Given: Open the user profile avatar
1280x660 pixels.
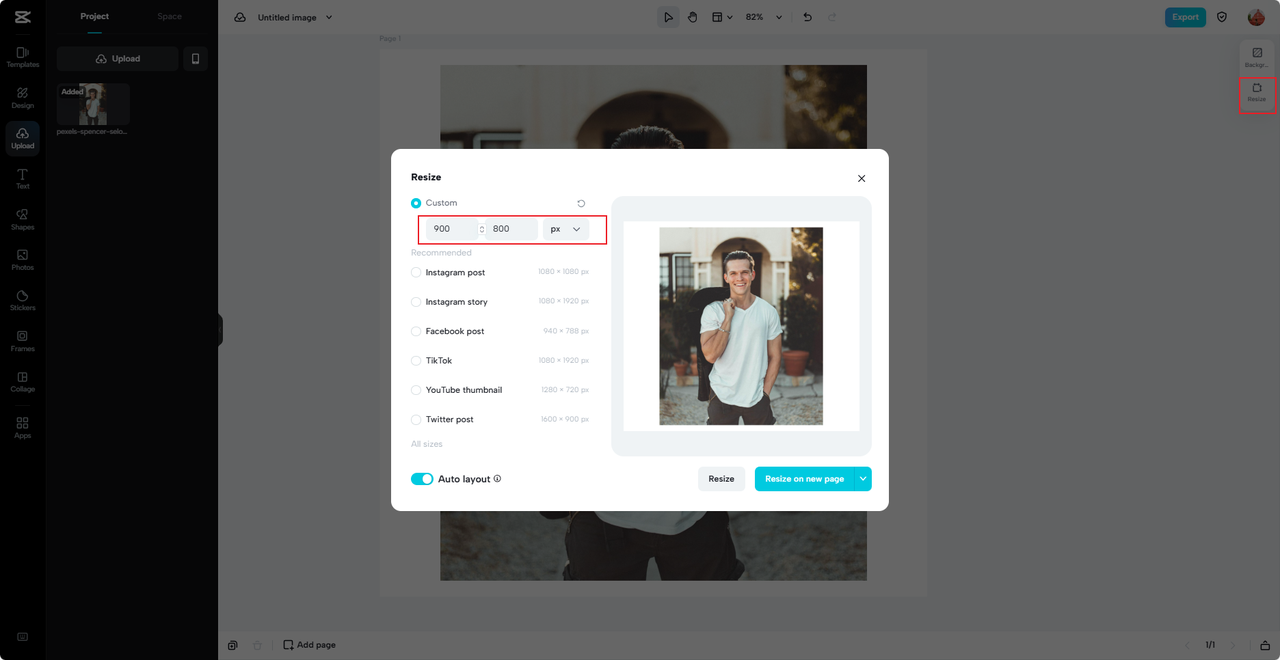Looking at the screenshot, I should click(x=1256, y=17).
